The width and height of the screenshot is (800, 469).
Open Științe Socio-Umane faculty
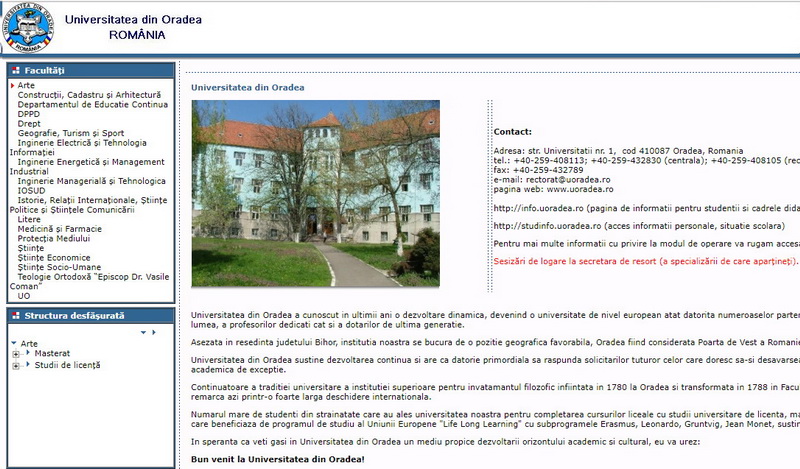[59, 267]
